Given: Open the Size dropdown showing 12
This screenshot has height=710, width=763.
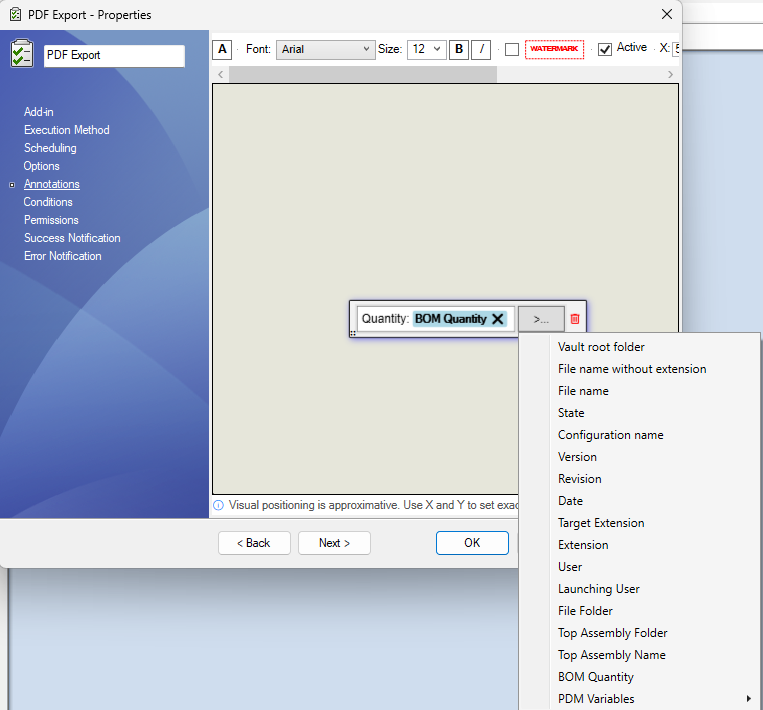Looking at the screenshot, I should pos(426,49).
